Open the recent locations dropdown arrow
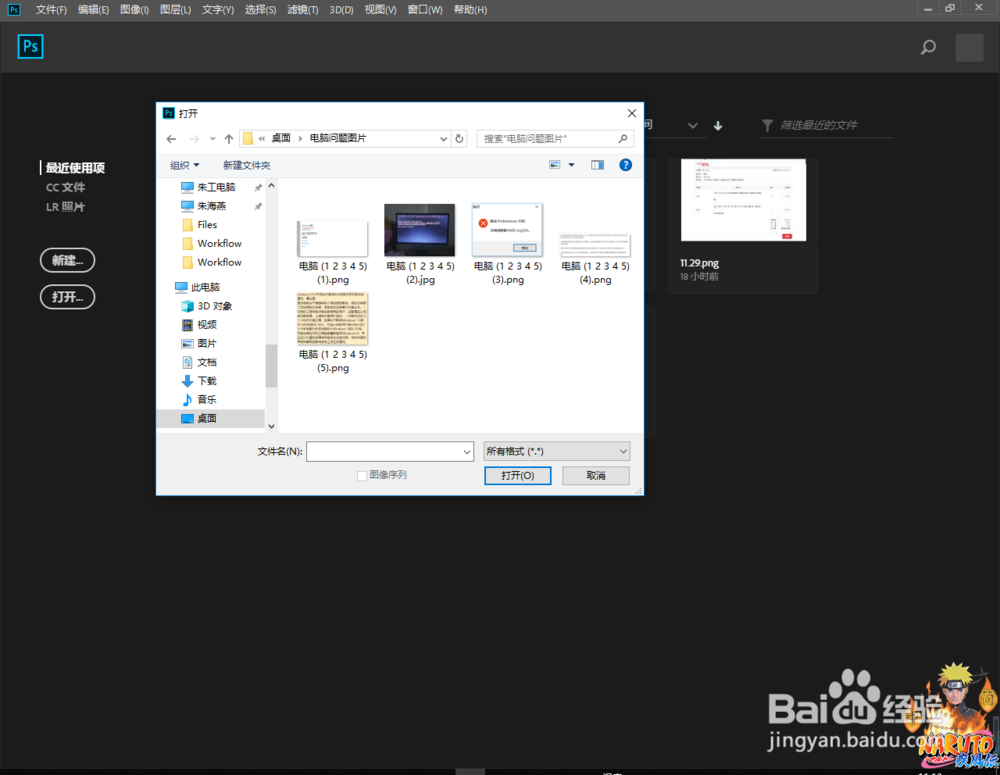1000x775 pixels. [x=212, y=138]
